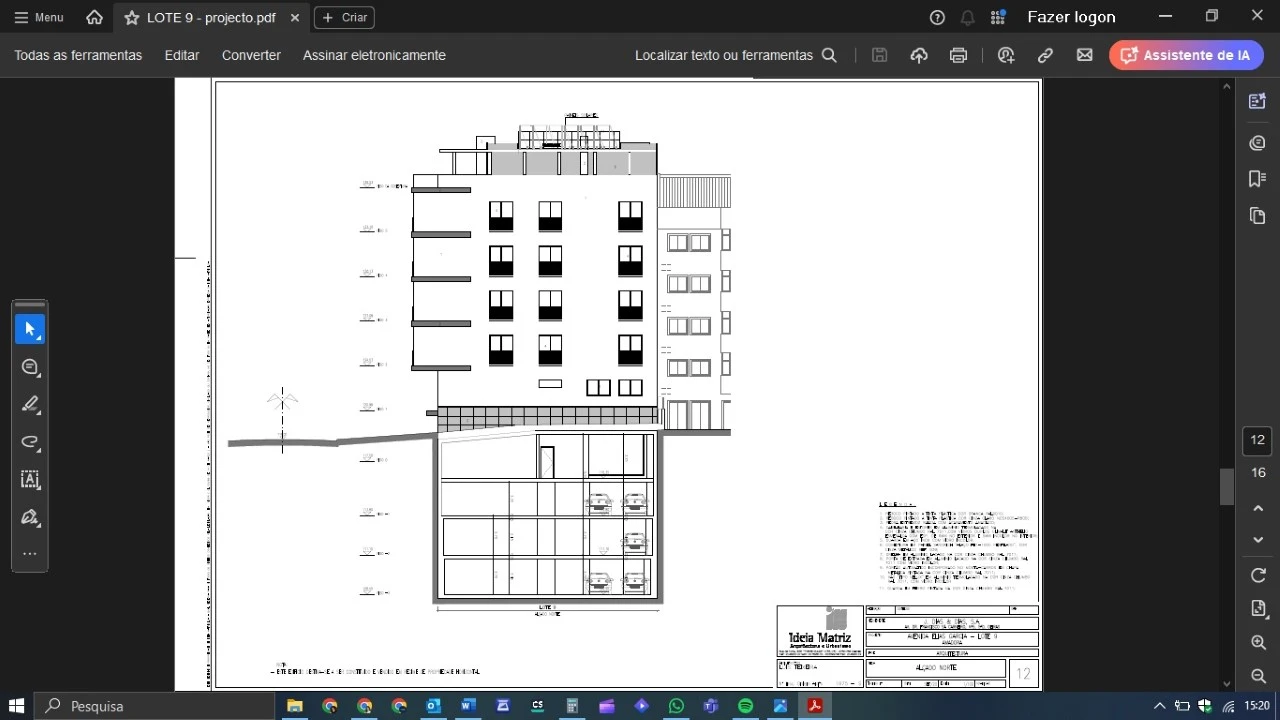This screenshot has width=1280, height=720.
Task: Zoom in with magnifier plus
Action: click(x=1258, y=642)
